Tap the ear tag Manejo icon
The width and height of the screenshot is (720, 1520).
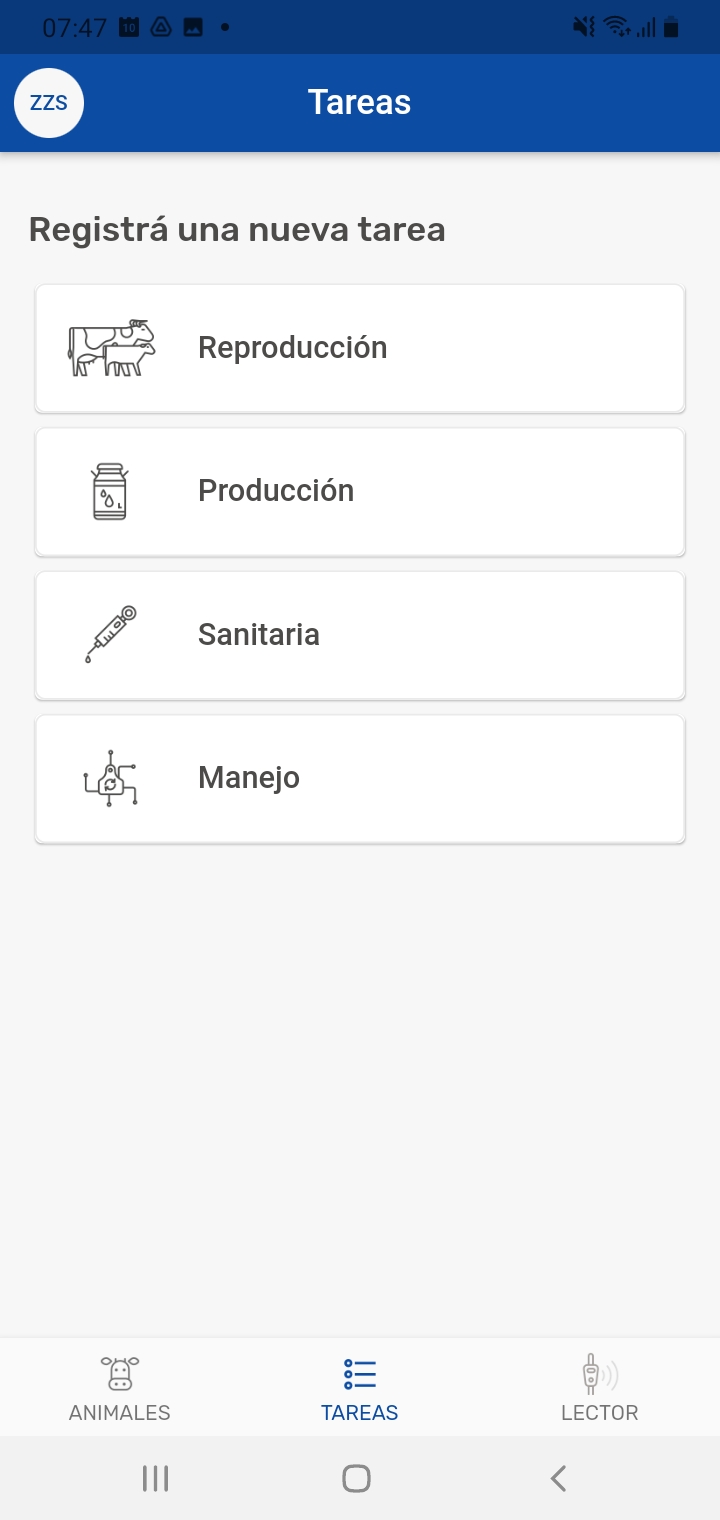coord(110,778)
